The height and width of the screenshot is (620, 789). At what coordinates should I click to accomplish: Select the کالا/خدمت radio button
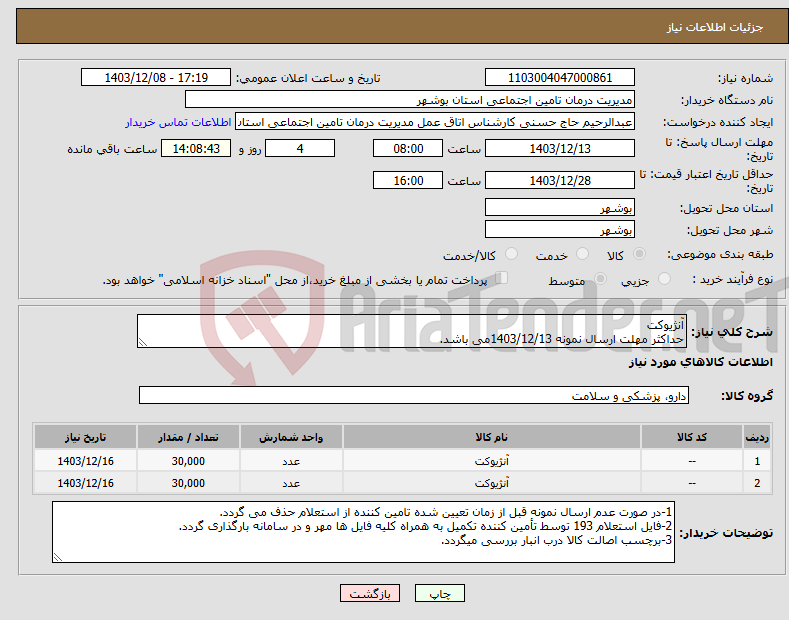tap(511, 254)
